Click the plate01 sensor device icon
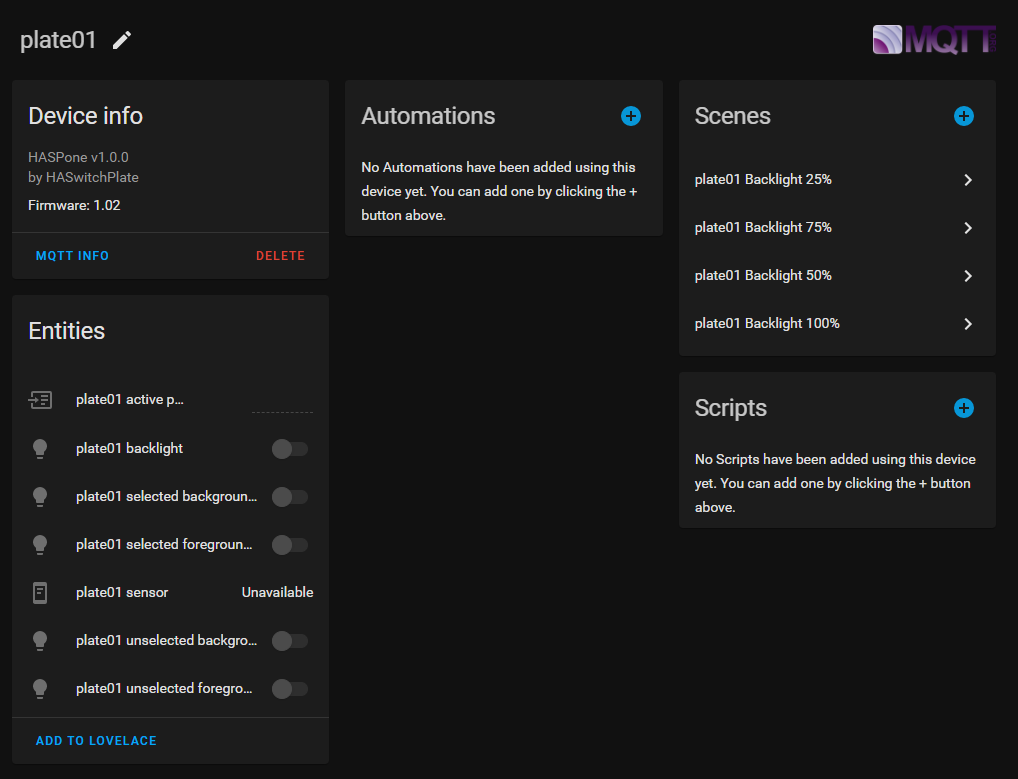1018x779 pixels. 40,593
